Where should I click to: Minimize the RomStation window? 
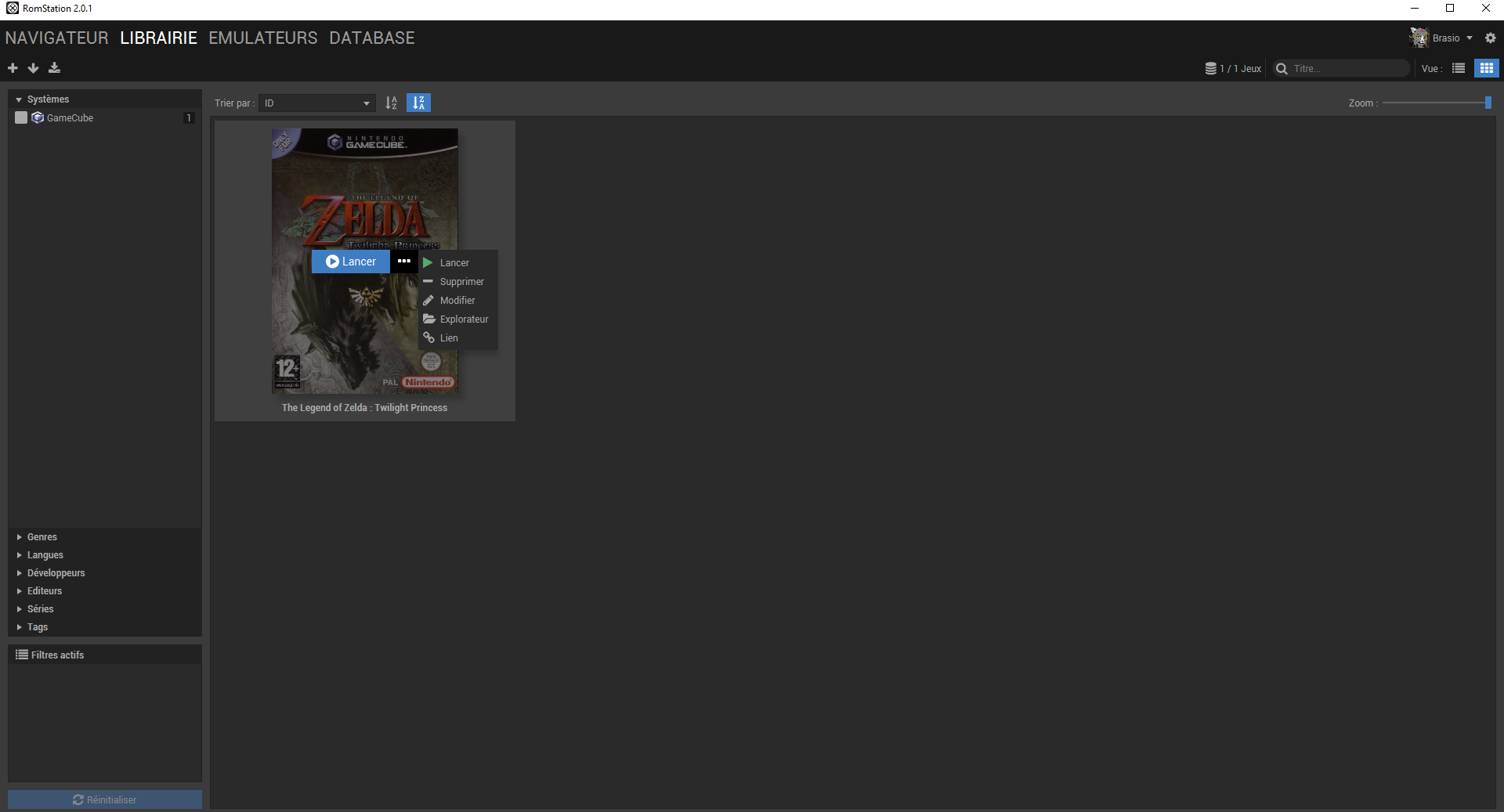point(1415,8)
